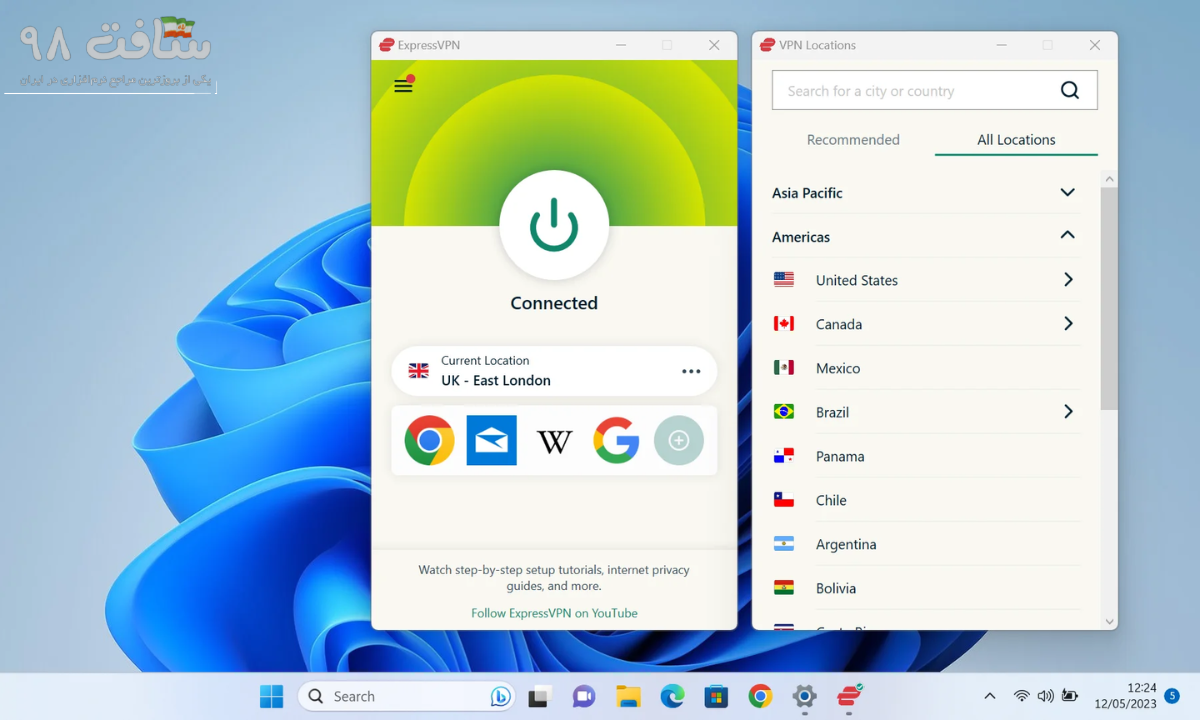This screenshot has width=1200, height=720.
Task: Click the Bolivia flag icon
Action: click(784, 588)
